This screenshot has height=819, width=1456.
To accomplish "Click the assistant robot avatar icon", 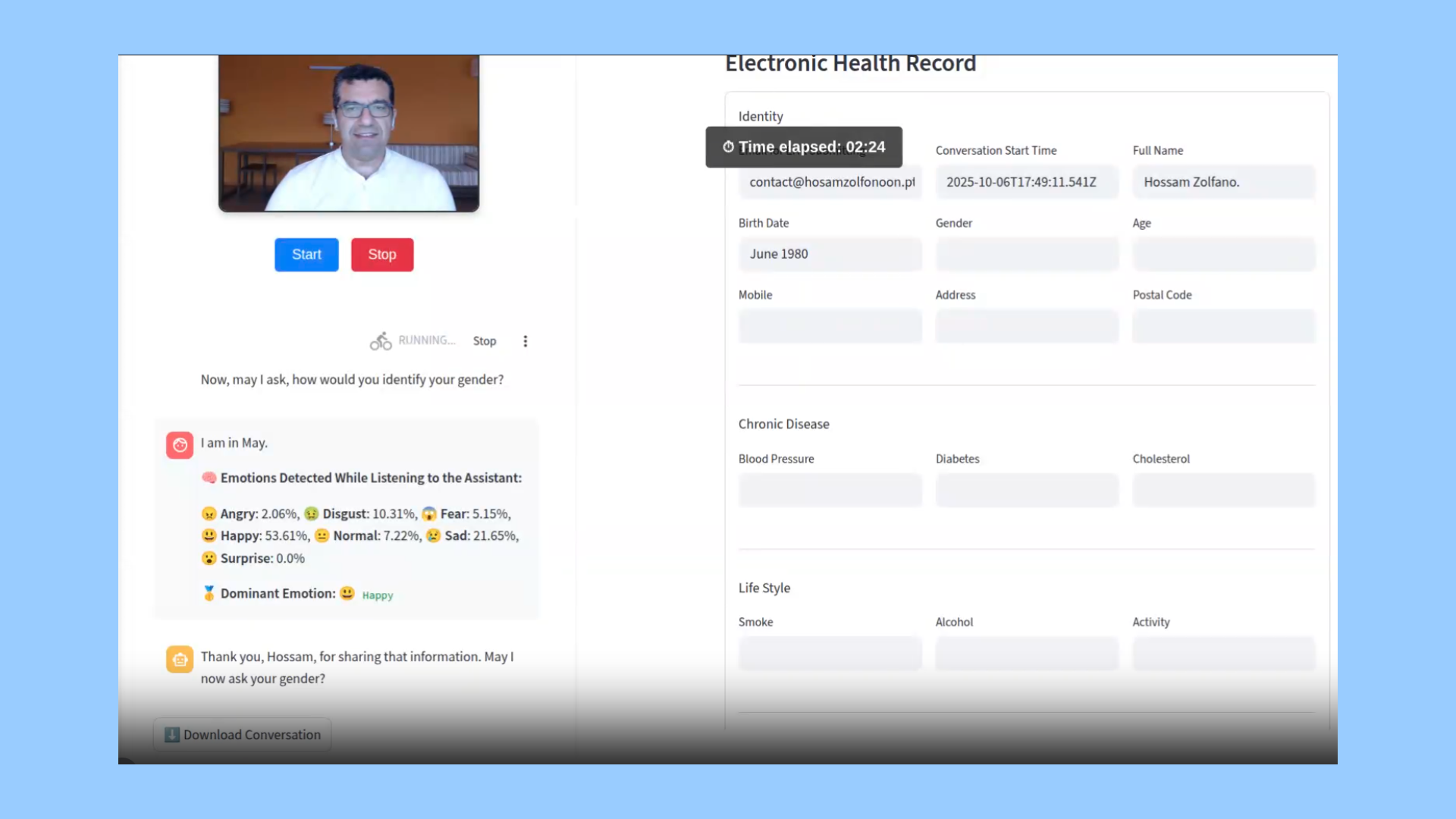I will tap(180, 659).
